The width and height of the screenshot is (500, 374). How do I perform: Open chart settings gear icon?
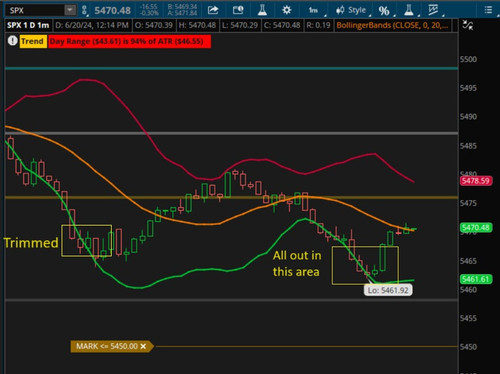point(286,10)
